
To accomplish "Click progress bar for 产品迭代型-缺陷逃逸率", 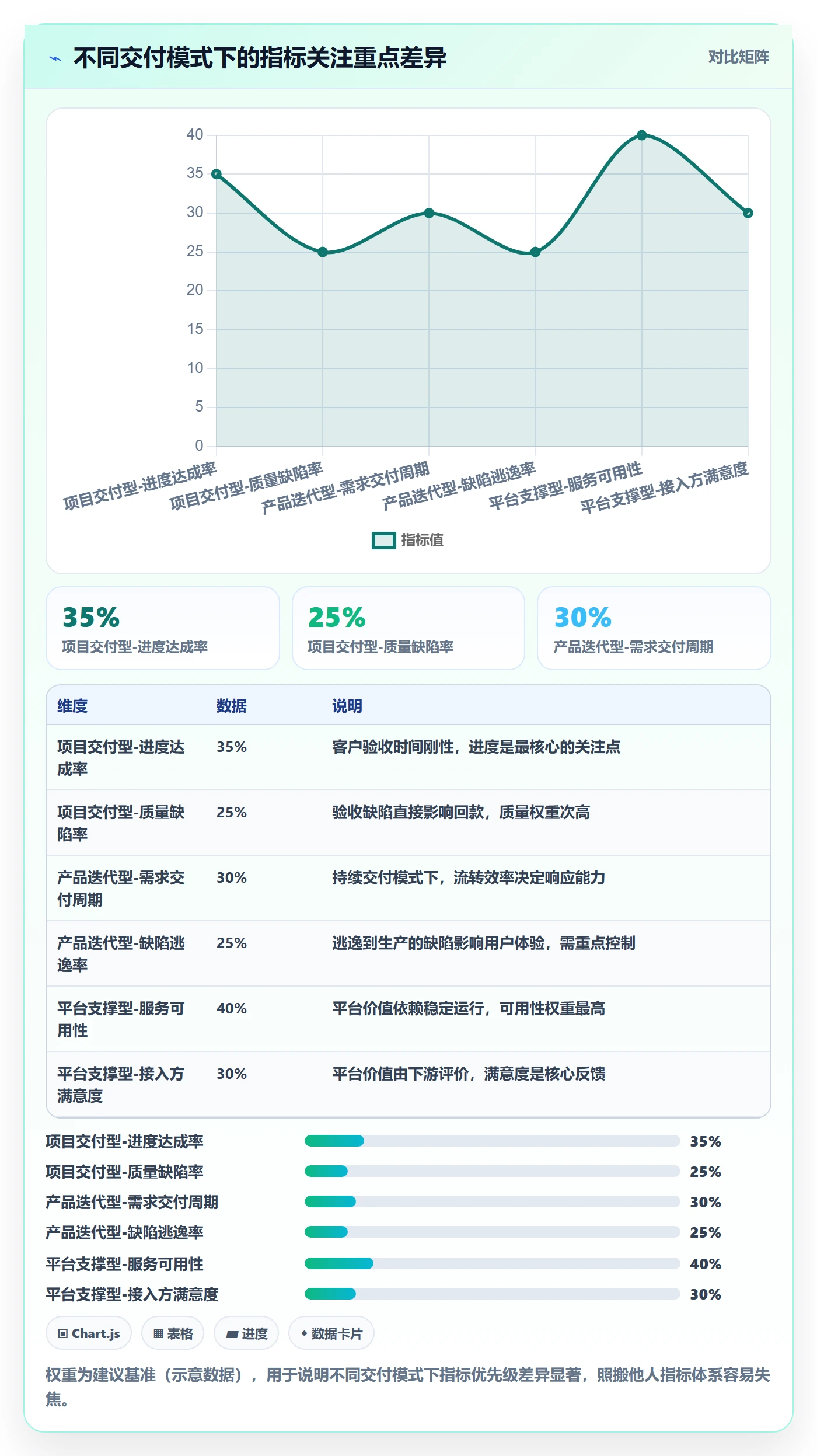I will (x=492, y=1232).
